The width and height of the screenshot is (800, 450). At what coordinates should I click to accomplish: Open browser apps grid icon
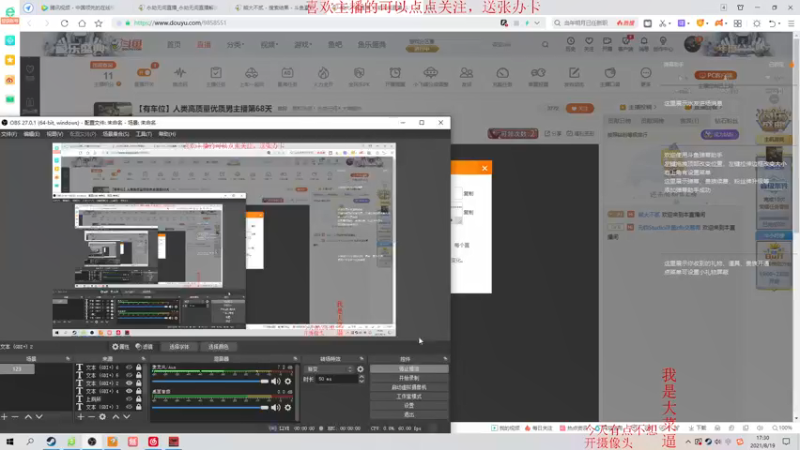738,23
